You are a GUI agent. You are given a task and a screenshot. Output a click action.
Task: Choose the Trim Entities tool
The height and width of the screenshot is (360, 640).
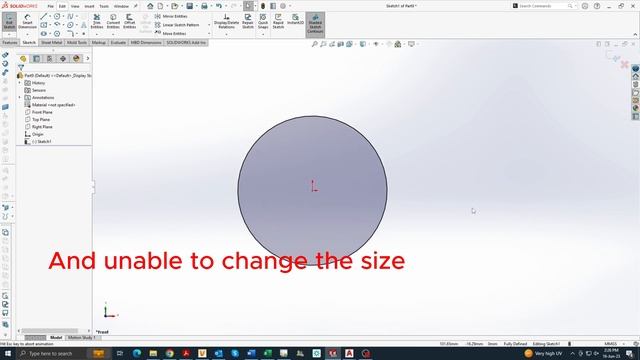point(97,21)
